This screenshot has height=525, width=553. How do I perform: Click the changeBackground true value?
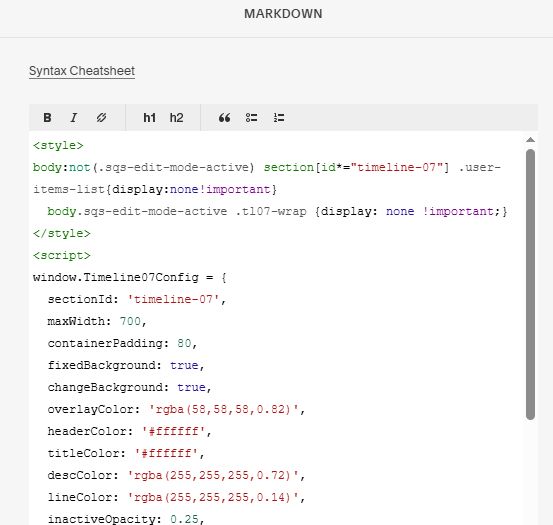[191, 387]
